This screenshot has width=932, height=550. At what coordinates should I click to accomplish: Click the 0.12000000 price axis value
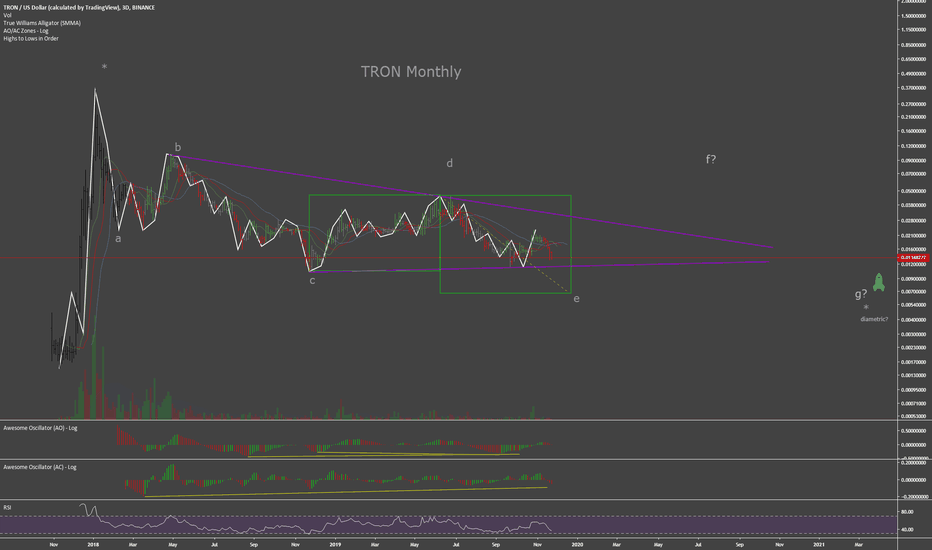(x=914, y=146)
